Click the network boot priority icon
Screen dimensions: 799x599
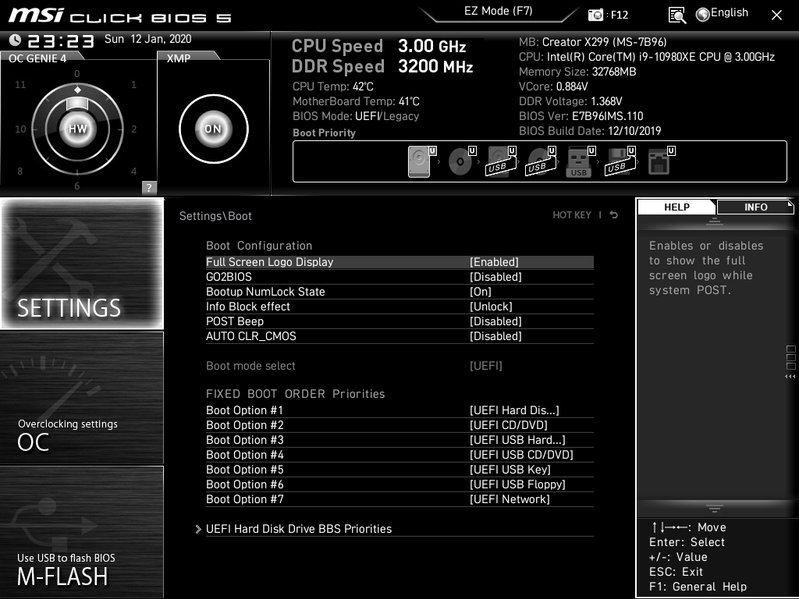tap(661, 161)
